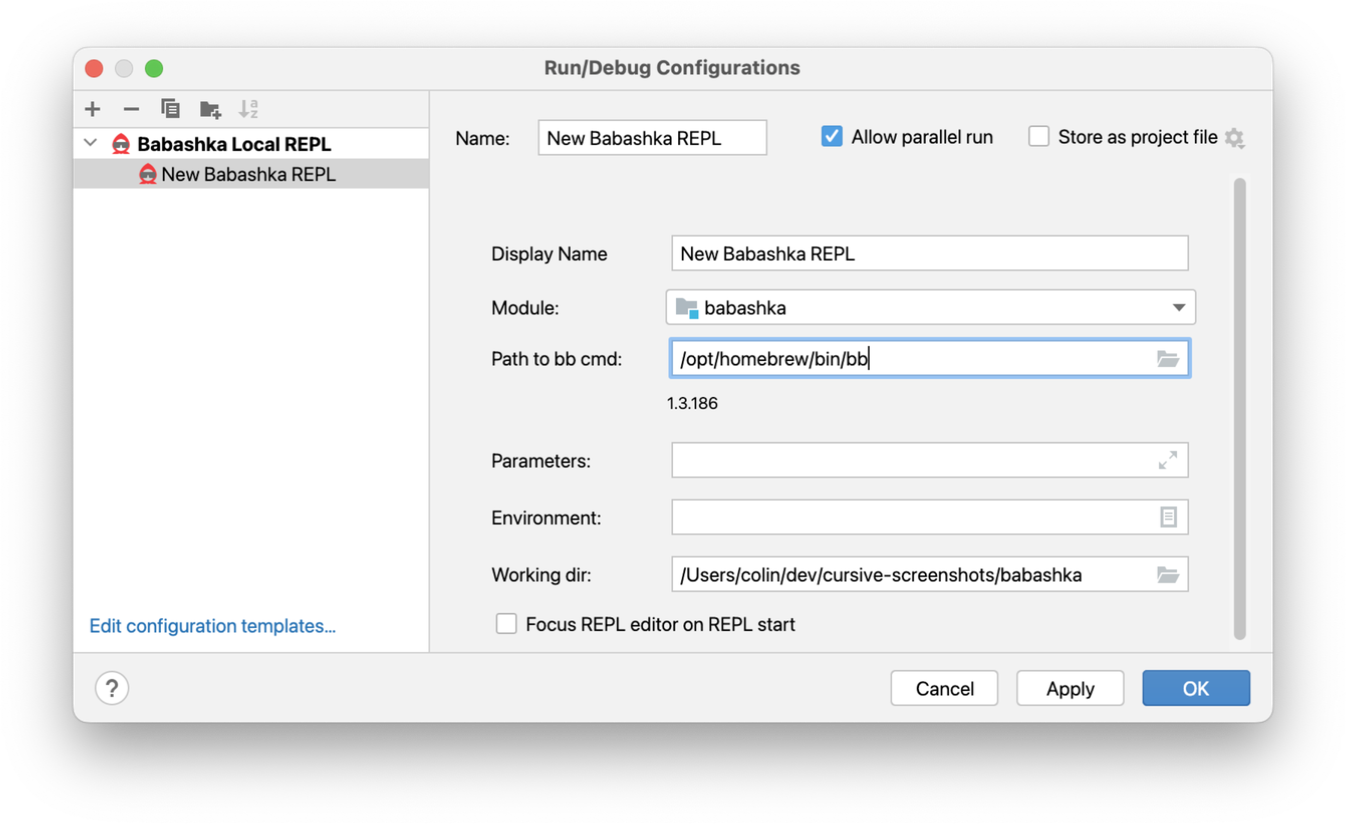Viewport: 1346px width, 824px height.
Task: Click the Path to bb cmd label
Action: (x=557, y=359)
